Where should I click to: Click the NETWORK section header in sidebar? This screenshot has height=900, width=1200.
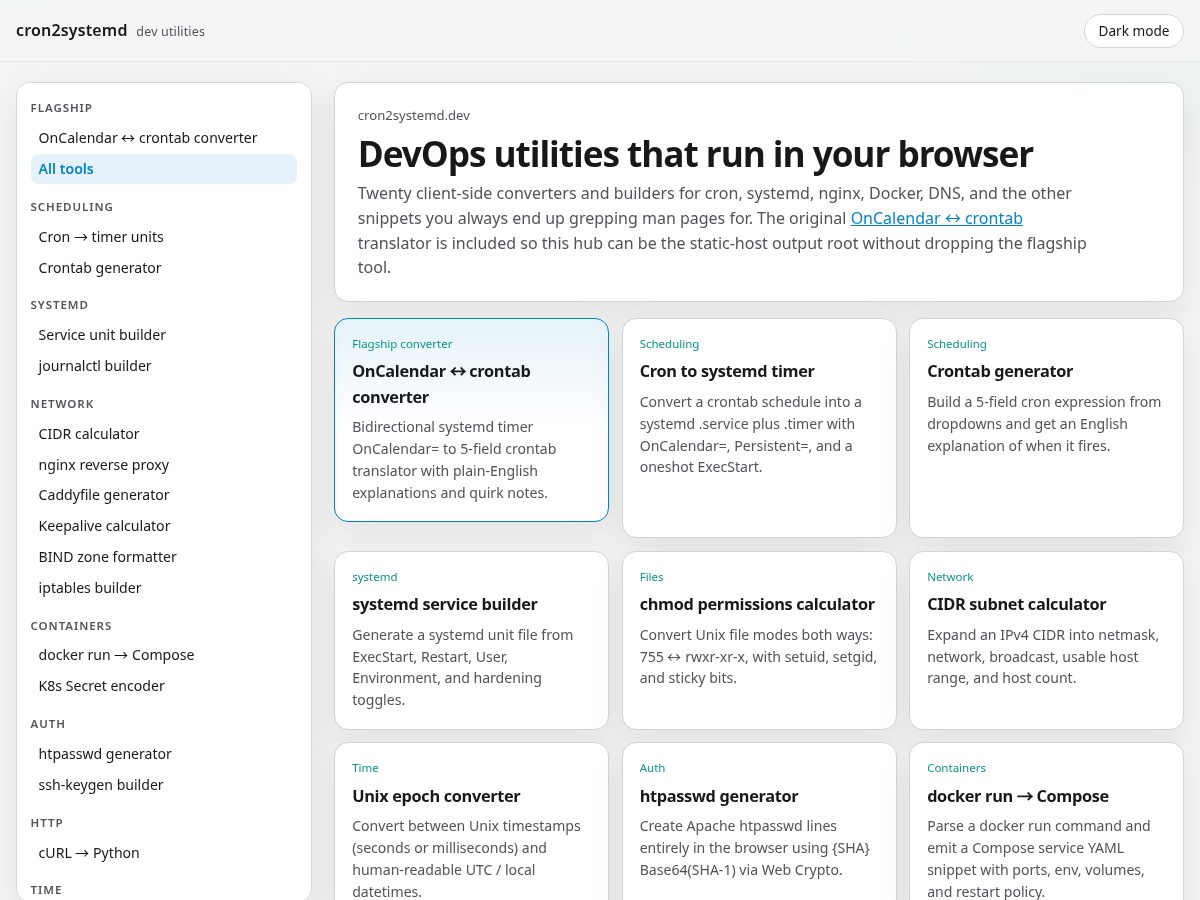[x=62, y=404]
